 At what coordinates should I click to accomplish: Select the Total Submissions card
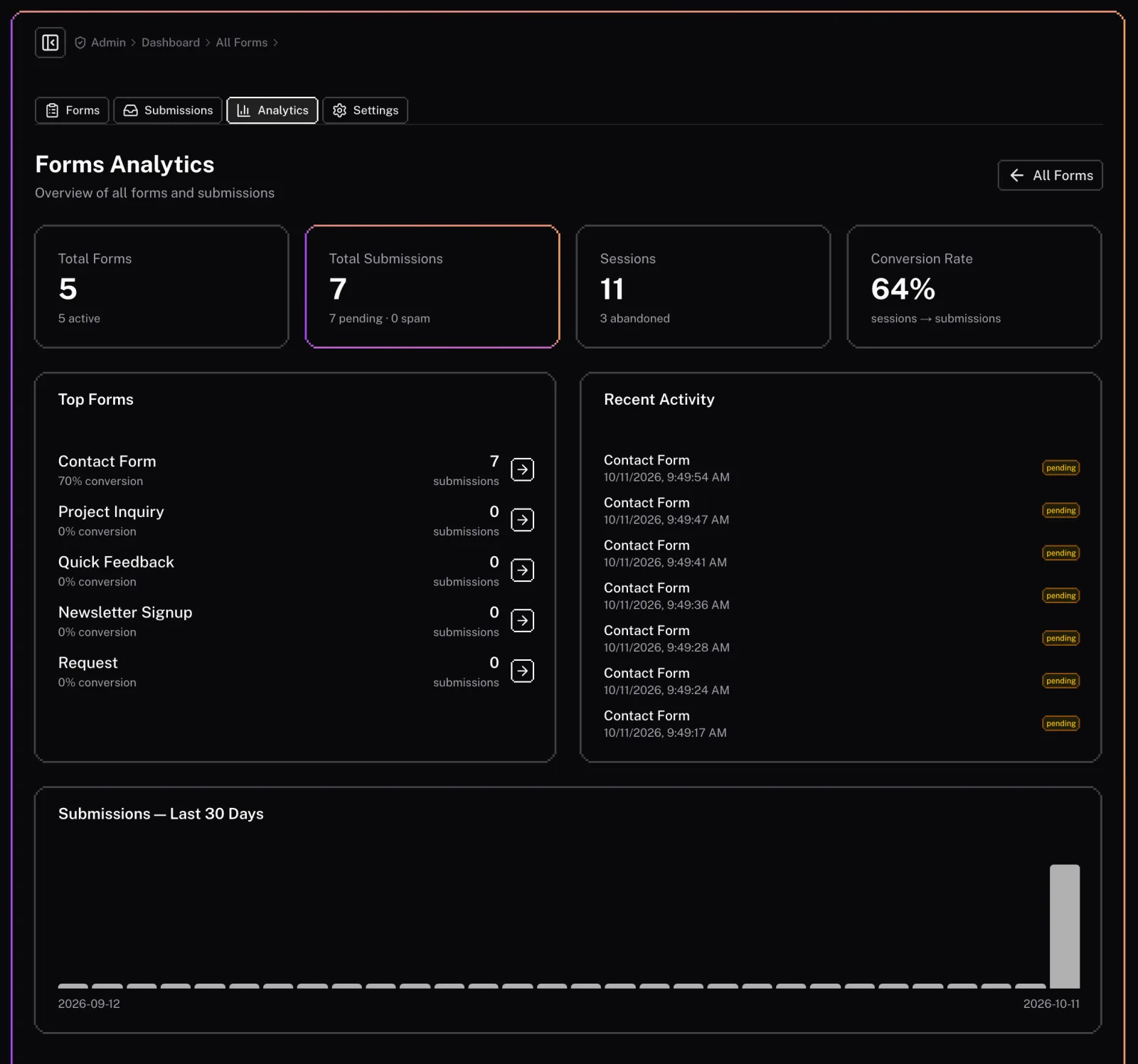[x=432, y=287]
